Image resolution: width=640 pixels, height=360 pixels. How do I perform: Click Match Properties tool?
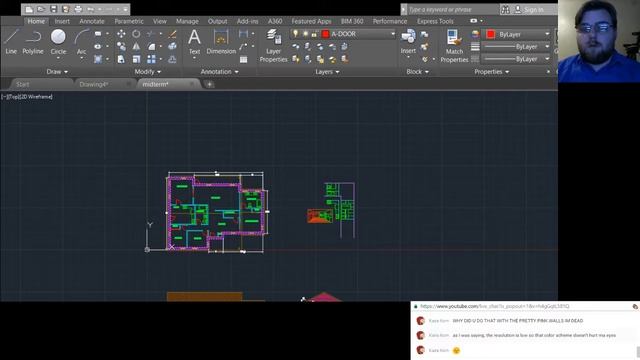pyautogui.click(x=454, y=46)
